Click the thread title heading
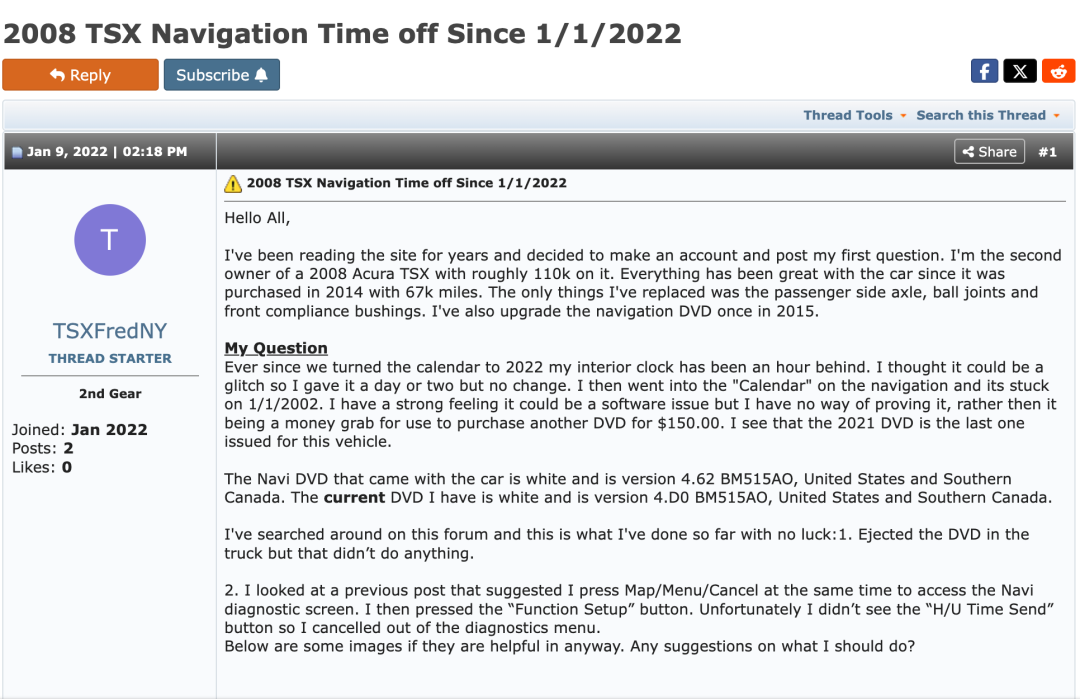This screenshot has height=699, width=1080. pyautogui.click(x=342, y=33)
